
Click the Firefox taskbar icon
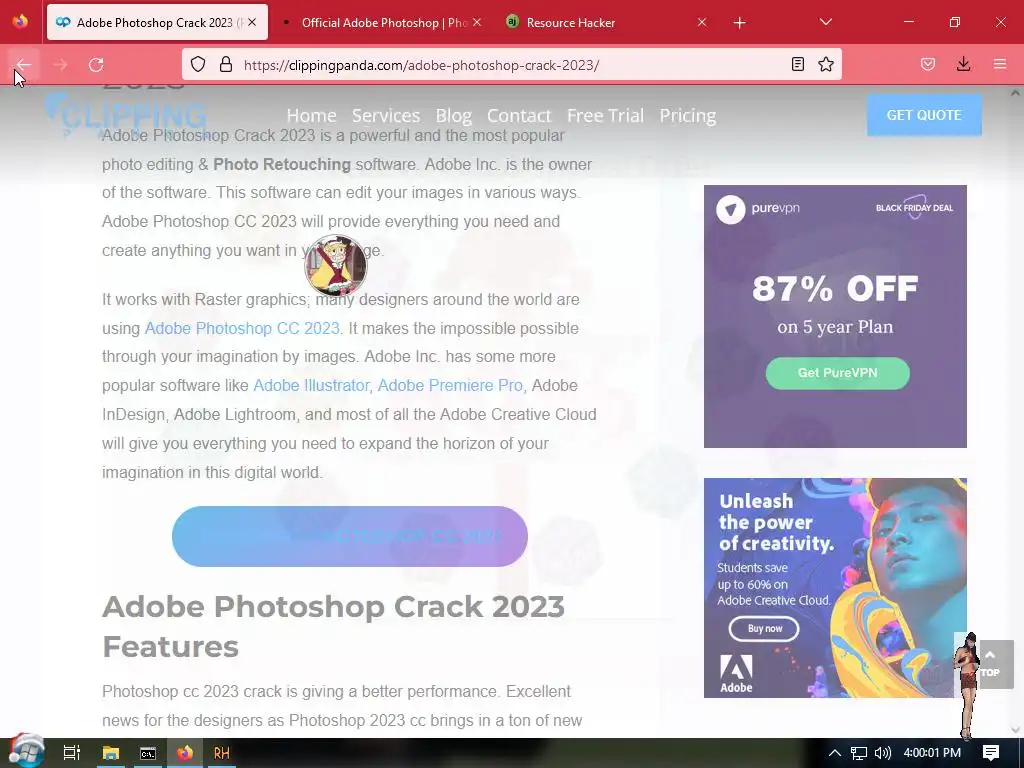click(x=185, y=753)
